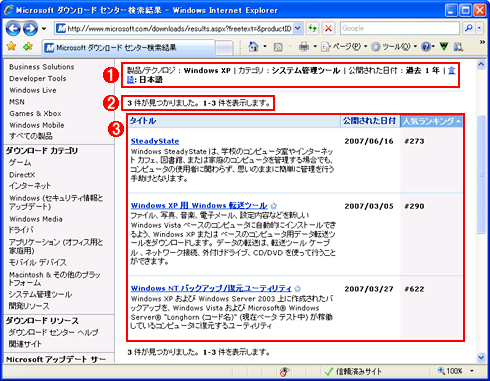Expand the toolbar overflow chevron
Screen dimensions: 490x381
tap(482, 42)
